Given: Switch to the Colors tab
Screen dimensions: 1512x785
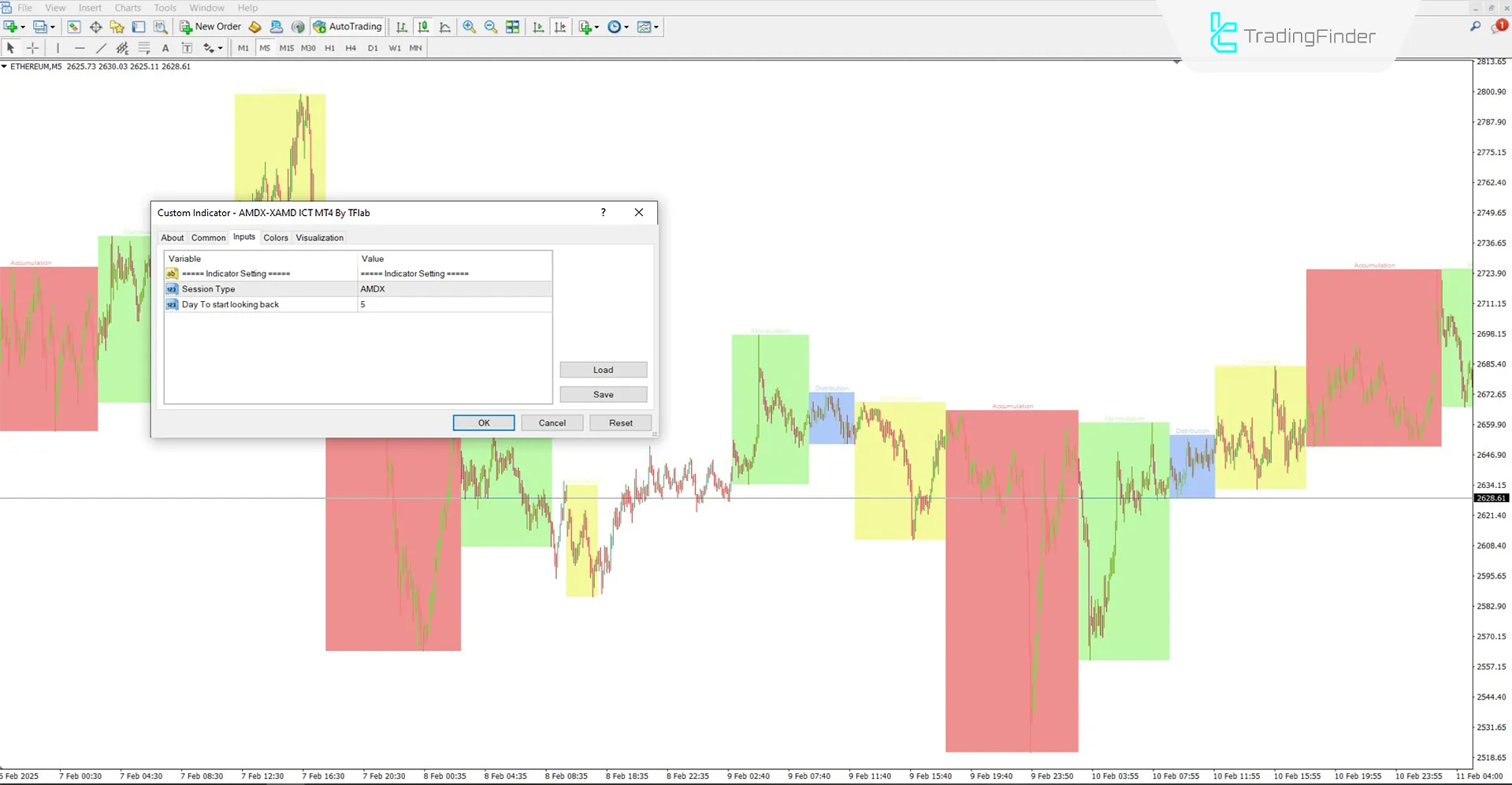Looking at the screenshot, I should [x=276, y=237].
